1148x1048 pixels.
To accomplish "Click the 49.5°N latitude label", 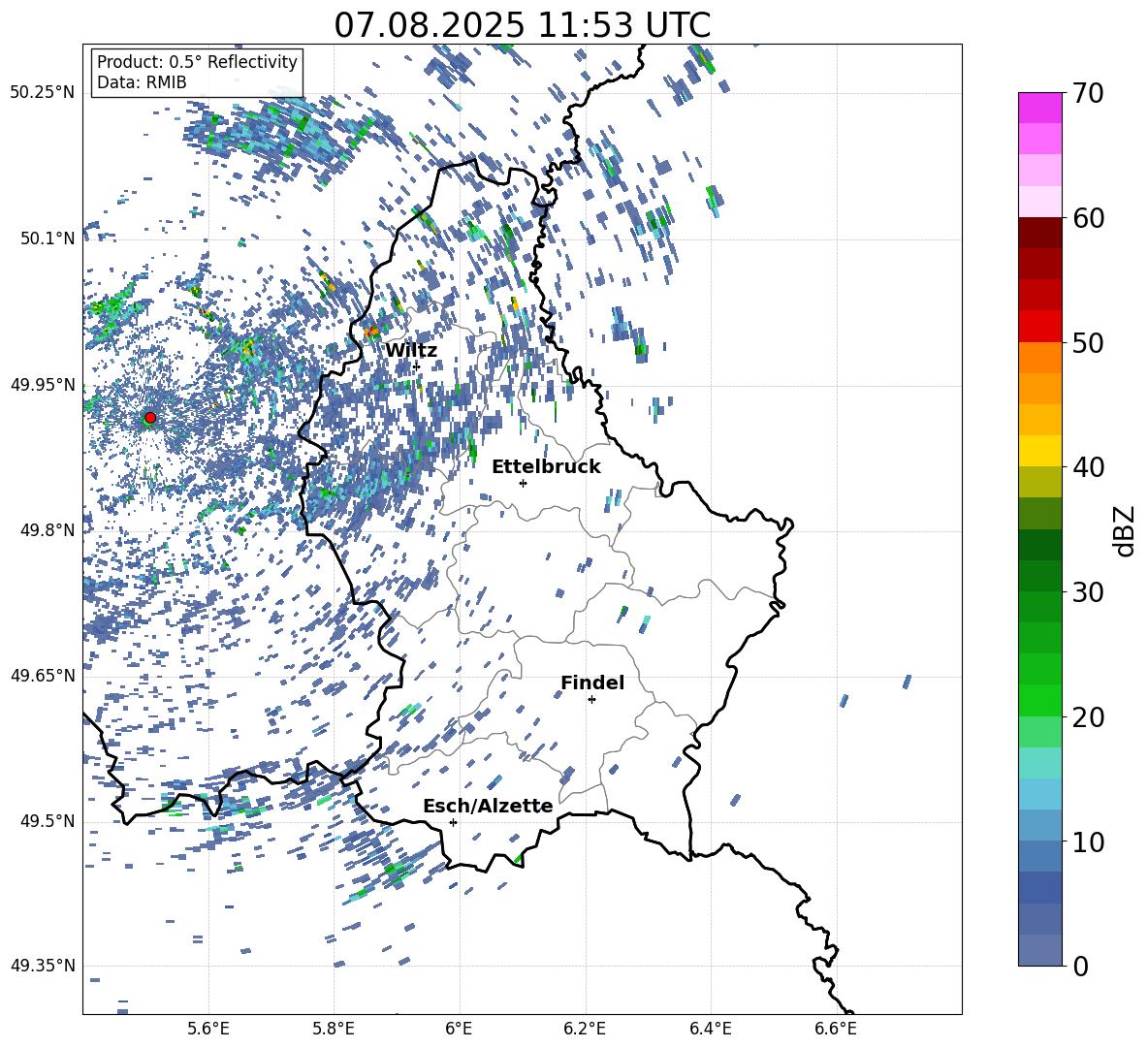I will click(x=47, y=821).
